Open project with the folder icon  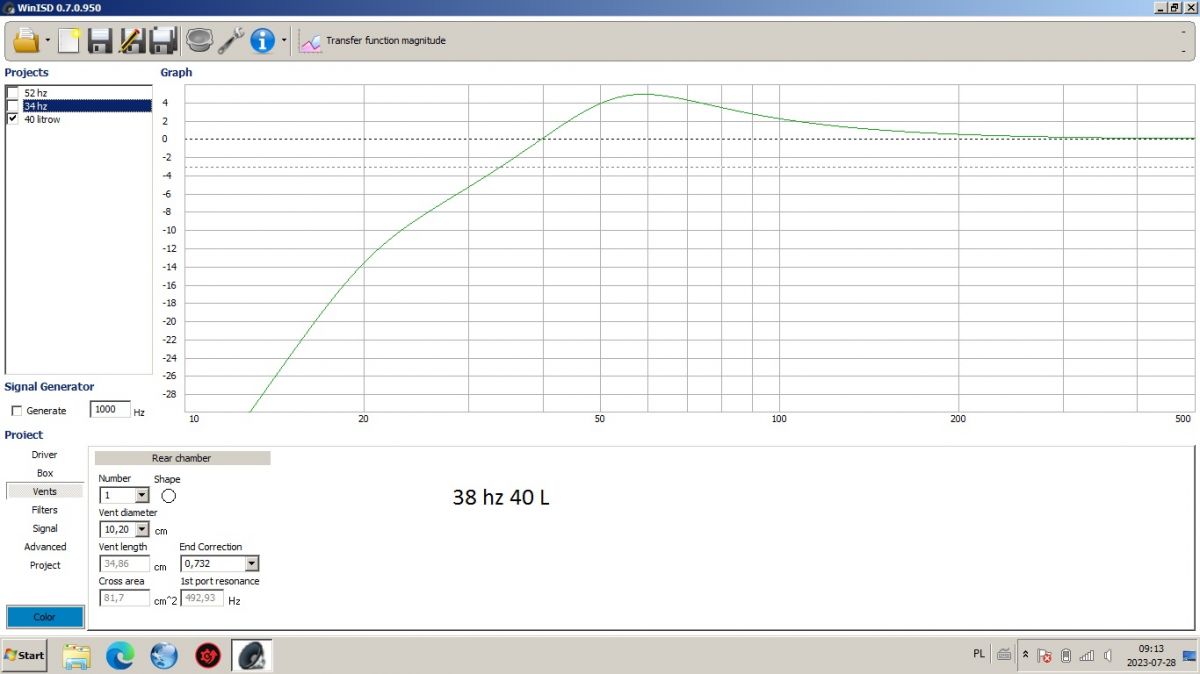26,41
